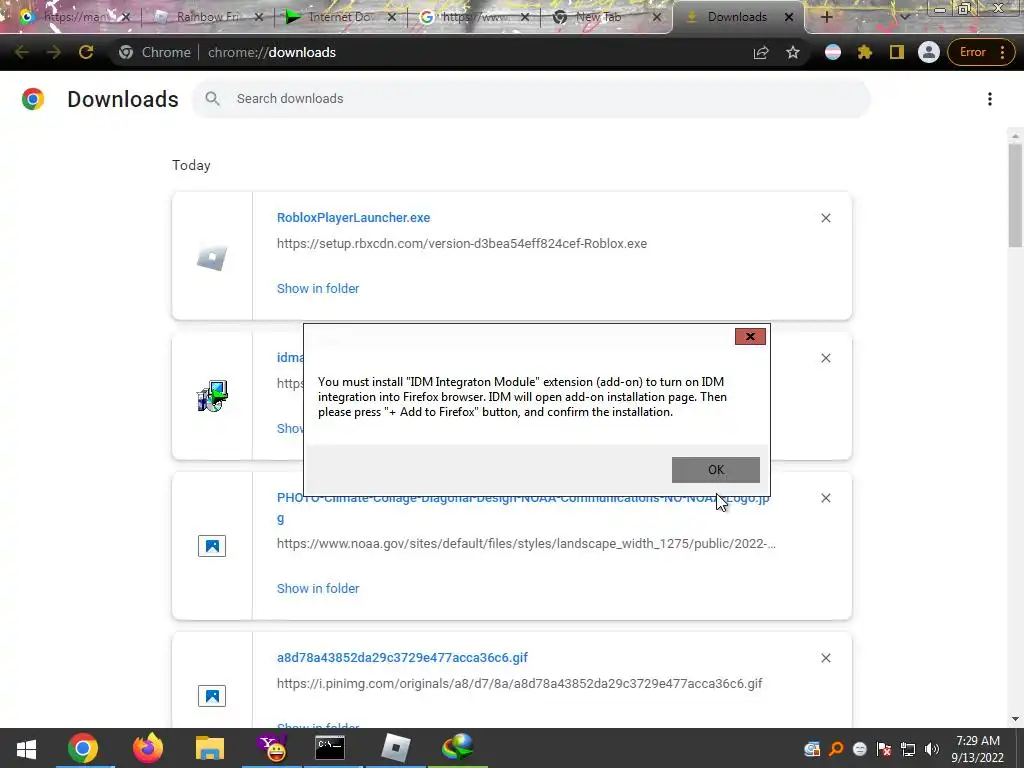Screen dimensions: 1024x768
Task: Remove the idman download entry from list
Action: 825,358
